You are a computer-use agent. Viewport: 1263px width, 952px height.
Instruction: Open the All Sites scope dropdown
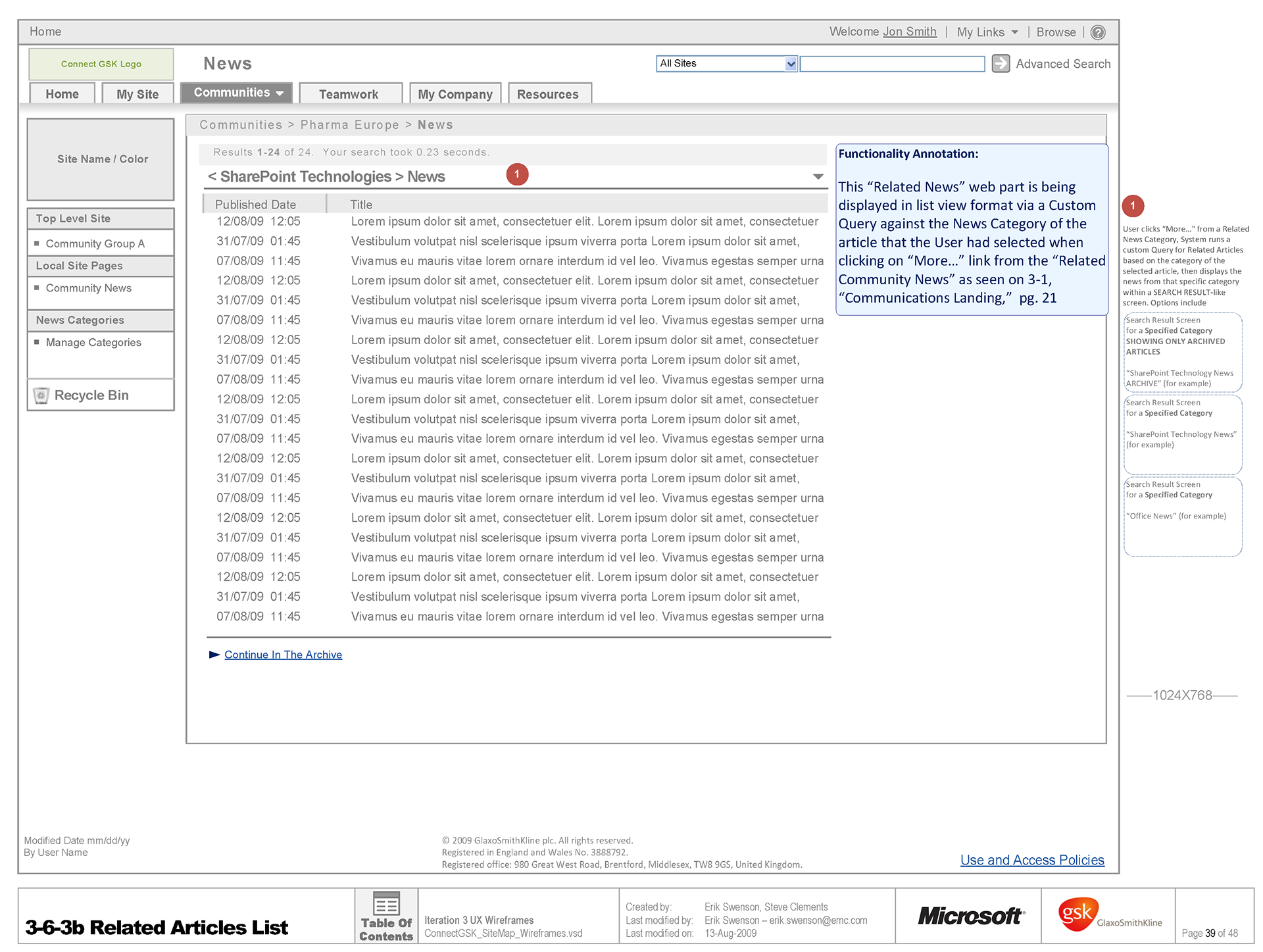click(x=791, y=64)
